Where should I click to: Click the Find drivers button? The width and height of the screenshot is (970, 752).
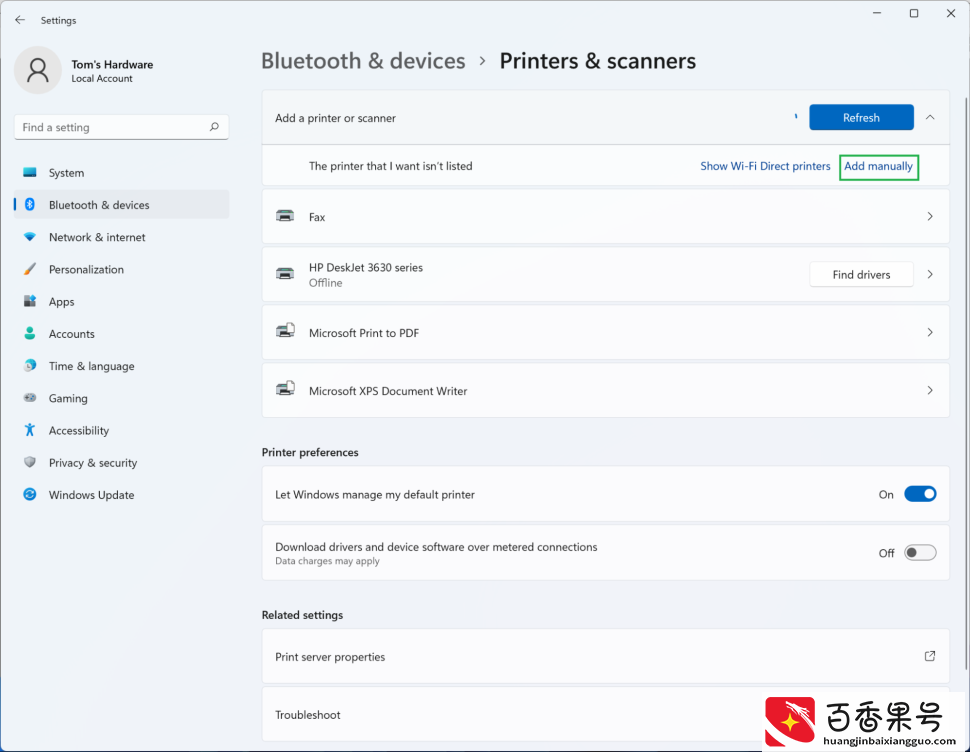point(861,275)
